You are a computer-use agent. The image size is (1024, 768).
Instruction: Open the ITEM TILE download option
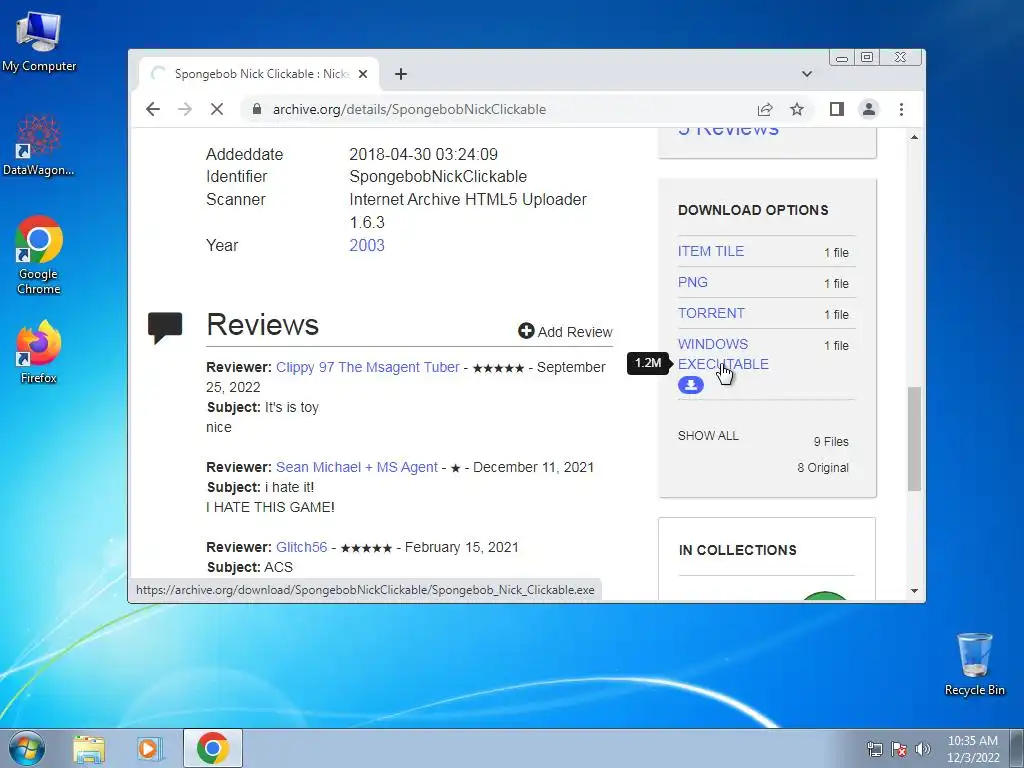(711, 251)
